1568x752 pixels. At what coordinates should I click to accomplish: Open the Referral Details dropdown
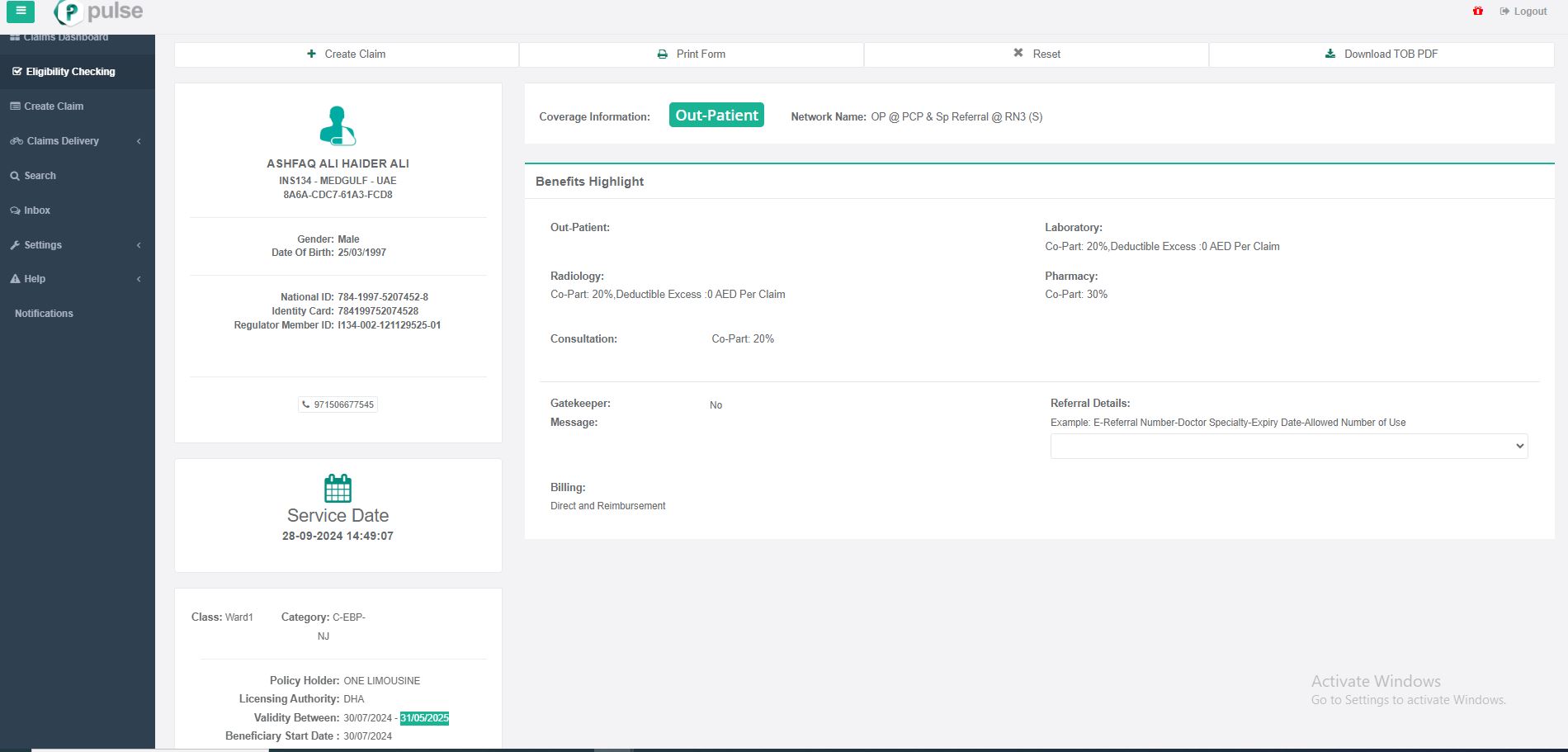pos(1288,446)
